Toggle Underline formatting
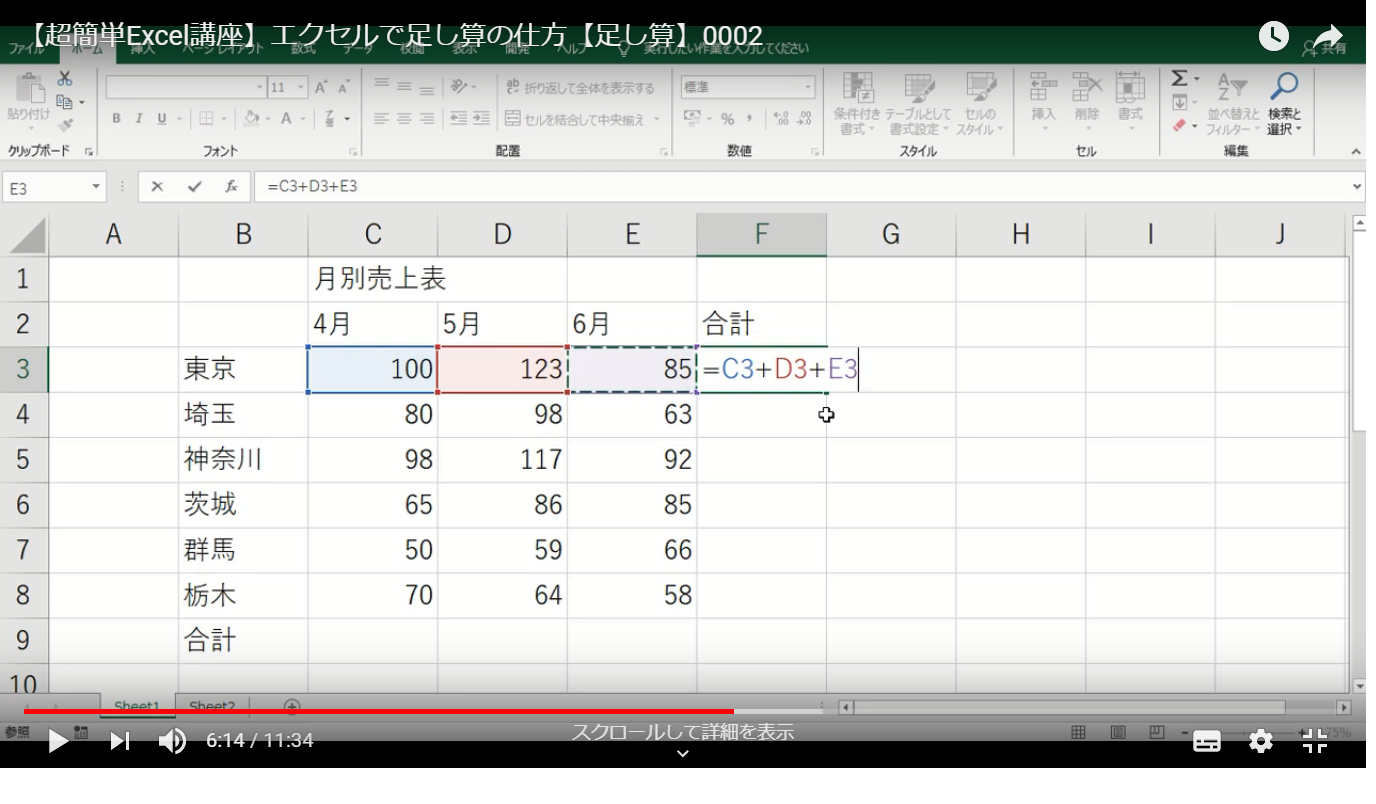 point(161,119)
